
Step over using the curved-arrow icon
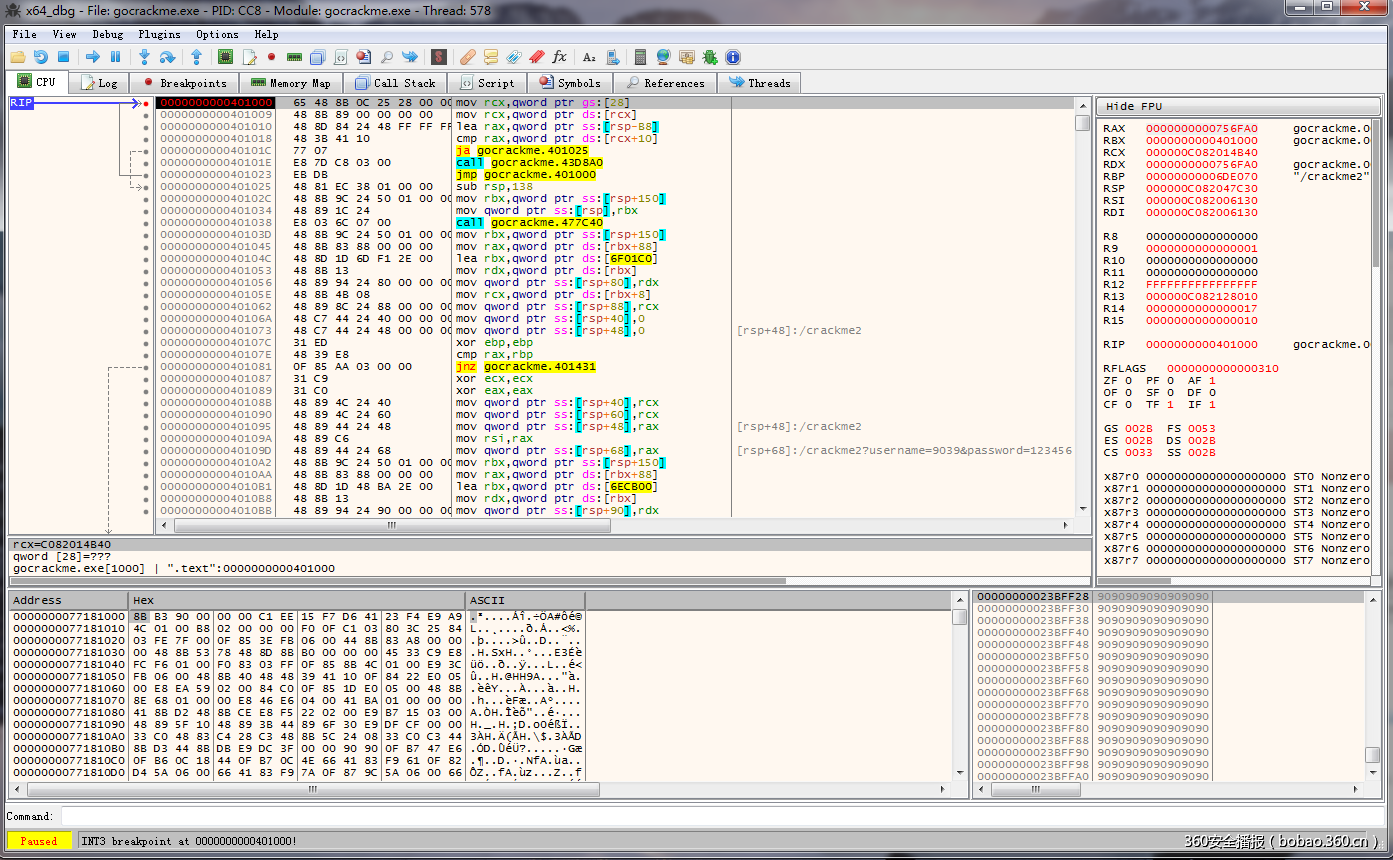[x=168, y=57]
